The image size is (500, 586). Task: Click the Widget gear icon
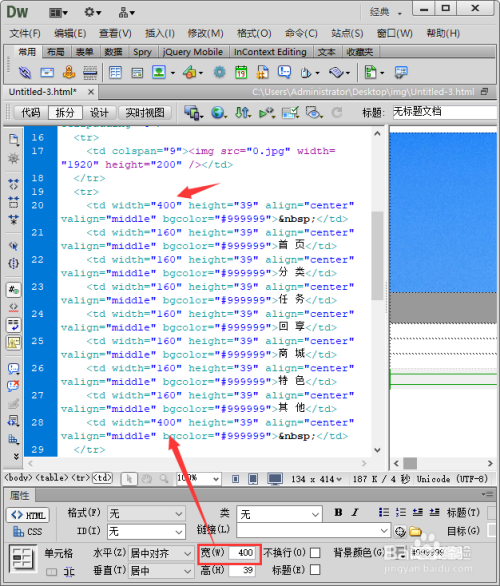219,72
